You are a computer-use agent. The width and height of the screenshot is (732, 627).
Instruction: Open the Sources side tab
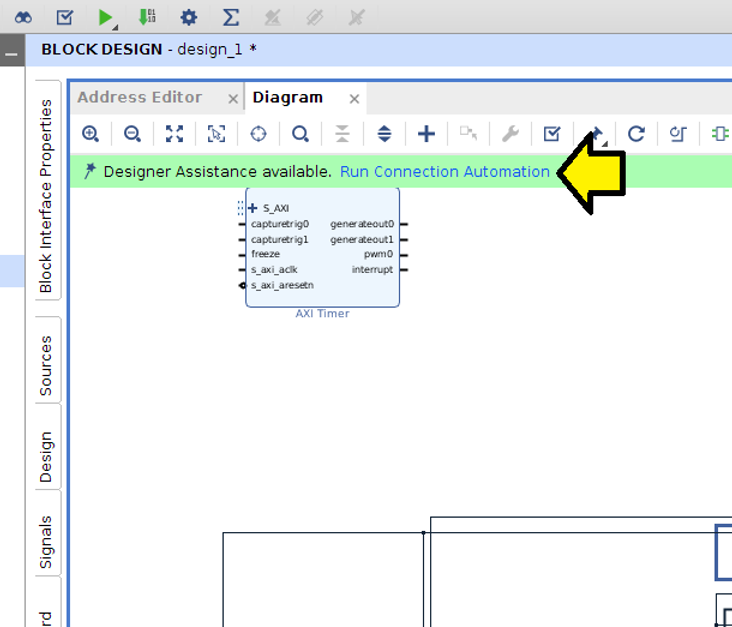[x=46, y=365]
